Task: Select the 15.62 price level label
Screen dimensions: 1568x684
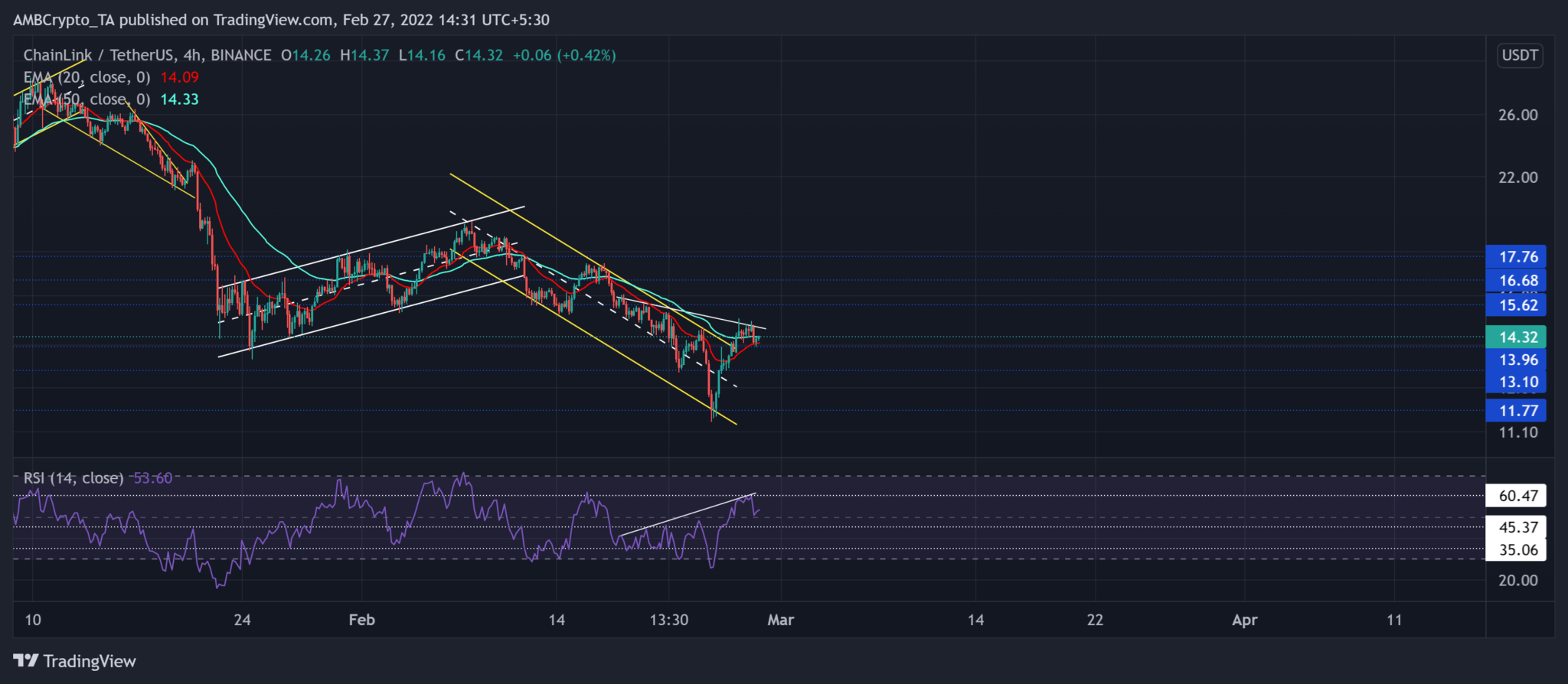Action: point(1516,305)
